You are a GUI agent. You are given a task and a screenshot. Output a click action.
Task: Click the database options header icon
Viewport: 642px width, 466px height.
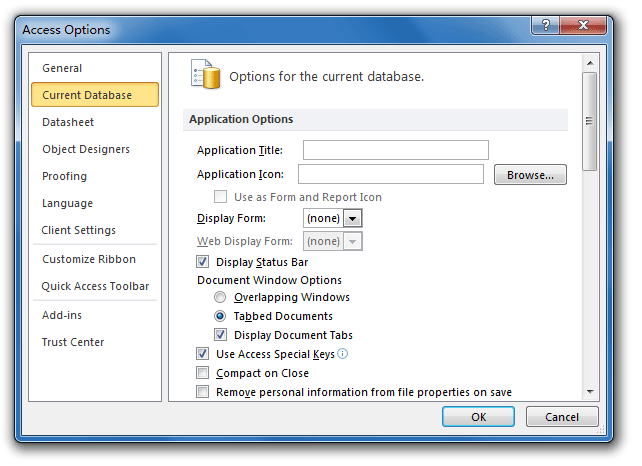(205, 74)
